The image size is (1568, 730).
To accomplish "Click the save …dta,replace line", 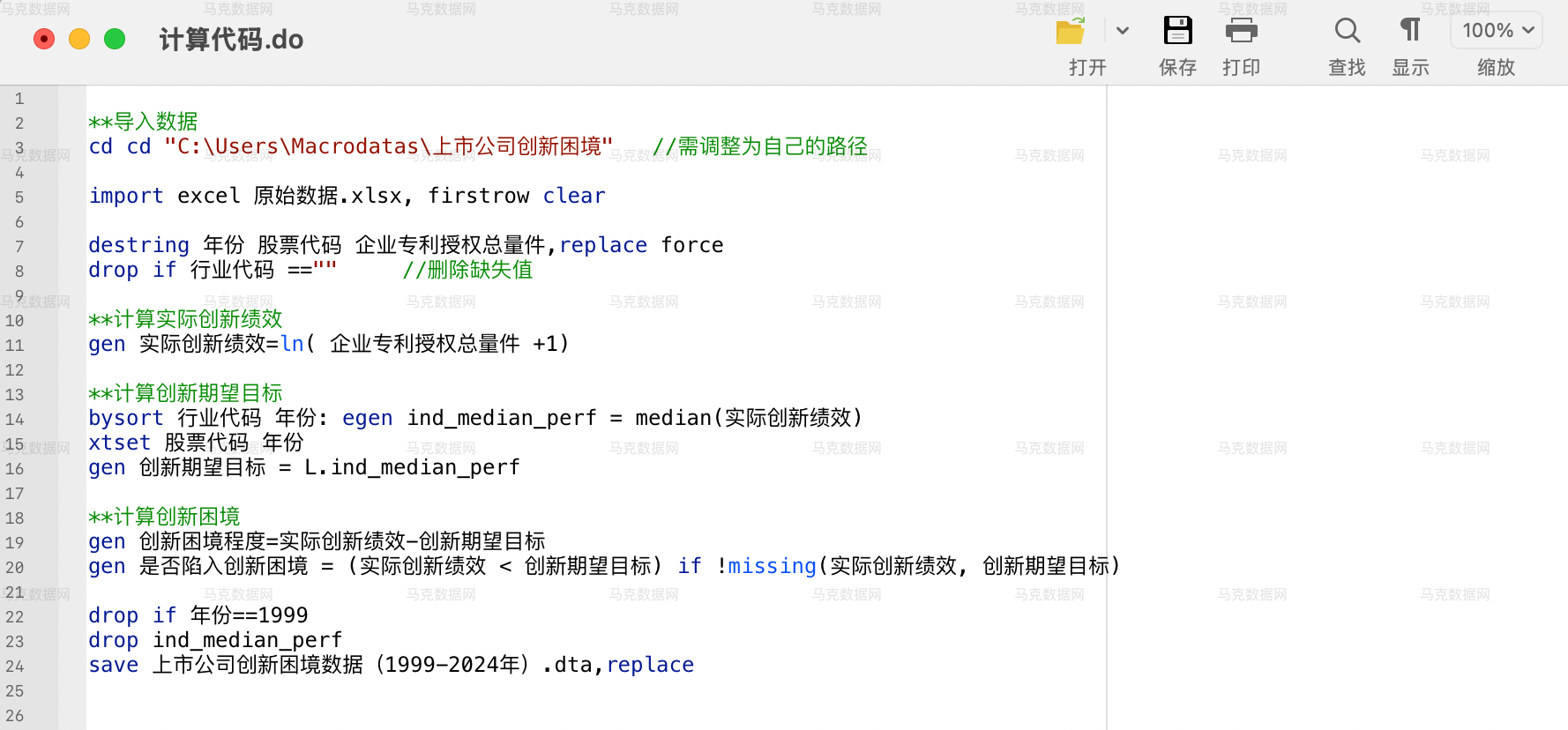I will 391,665.
